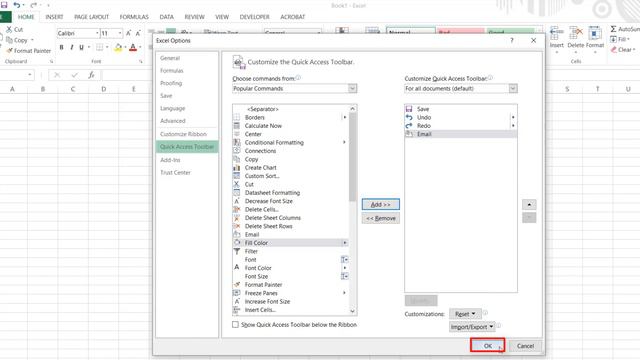
Task: Select Add-Ins in the options sidebar
Action: tap(187, 160)
